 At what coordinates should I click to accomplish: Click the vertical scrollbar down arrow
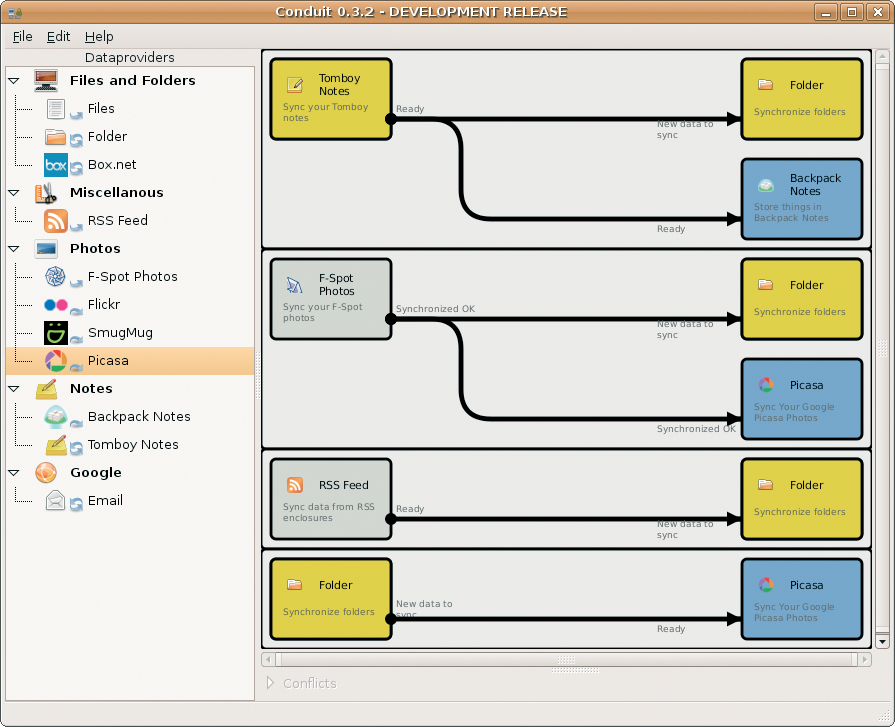(882, 641)
